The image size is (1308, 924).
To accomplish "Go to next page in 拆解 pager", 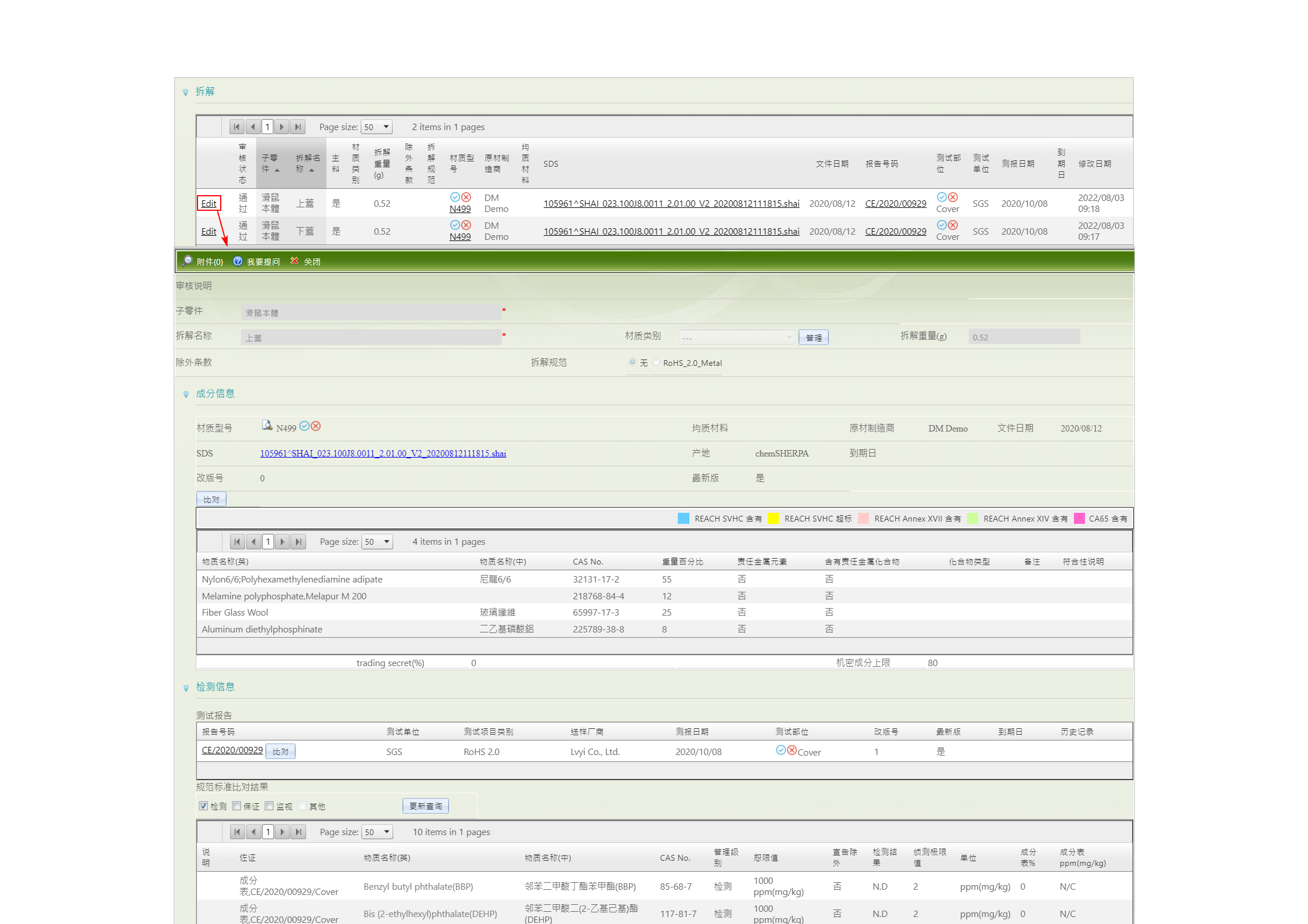I will pos(282,127).
